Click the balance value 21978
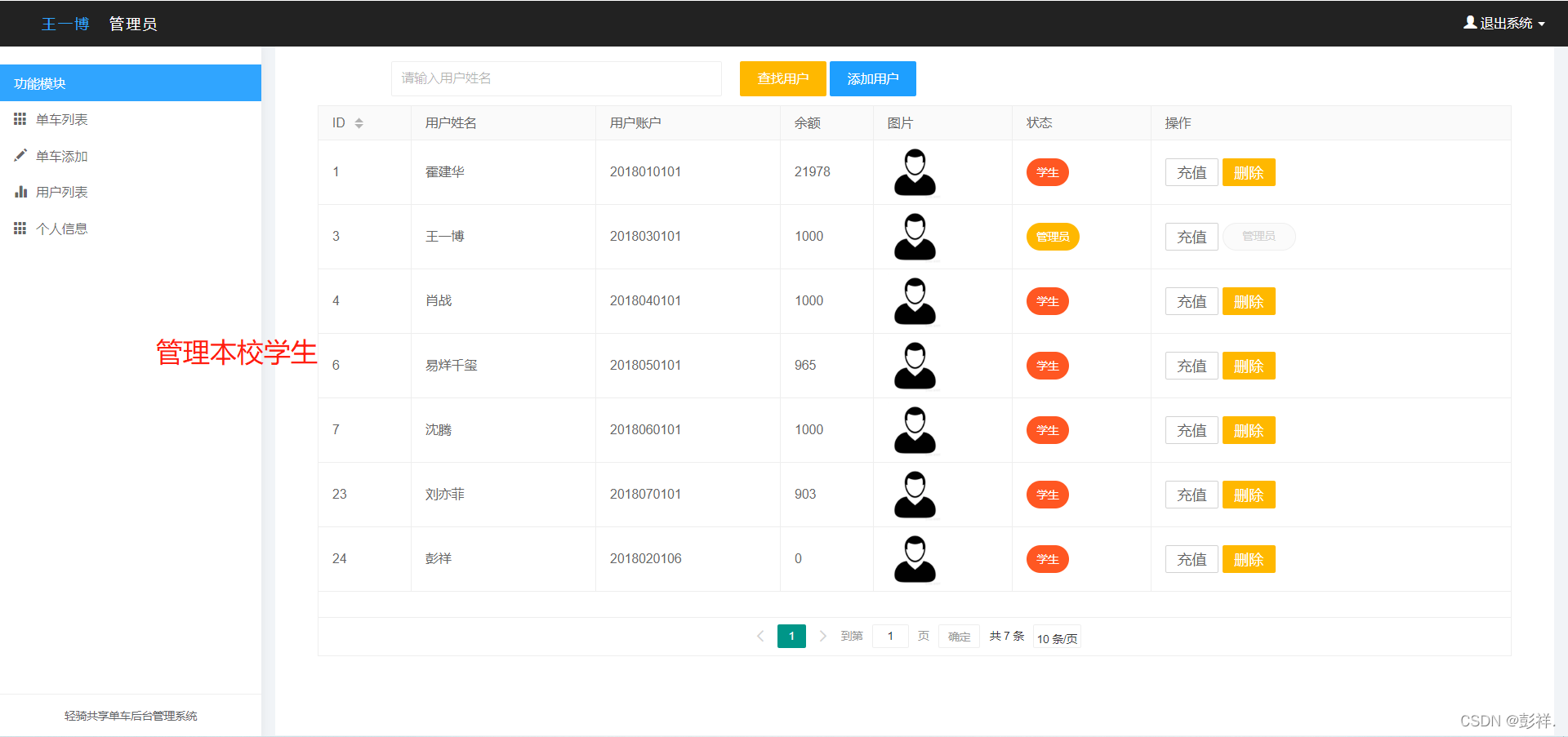 coord(812,172)
